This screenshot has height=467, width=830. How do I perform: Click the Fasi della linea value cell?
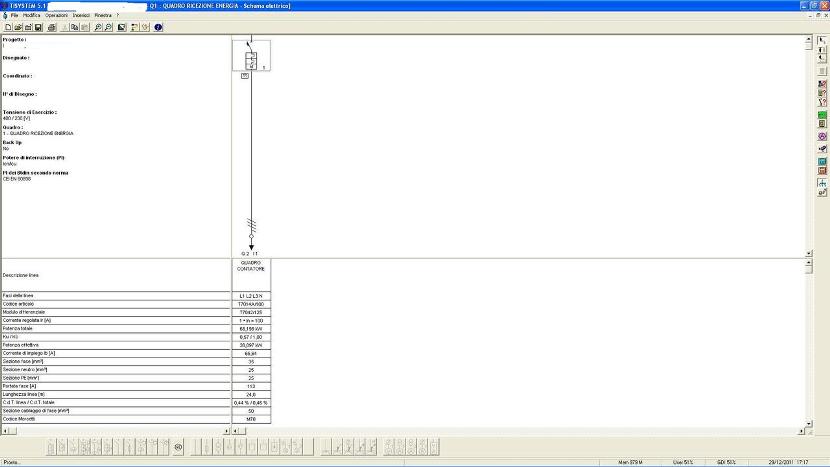pos(251,296)
